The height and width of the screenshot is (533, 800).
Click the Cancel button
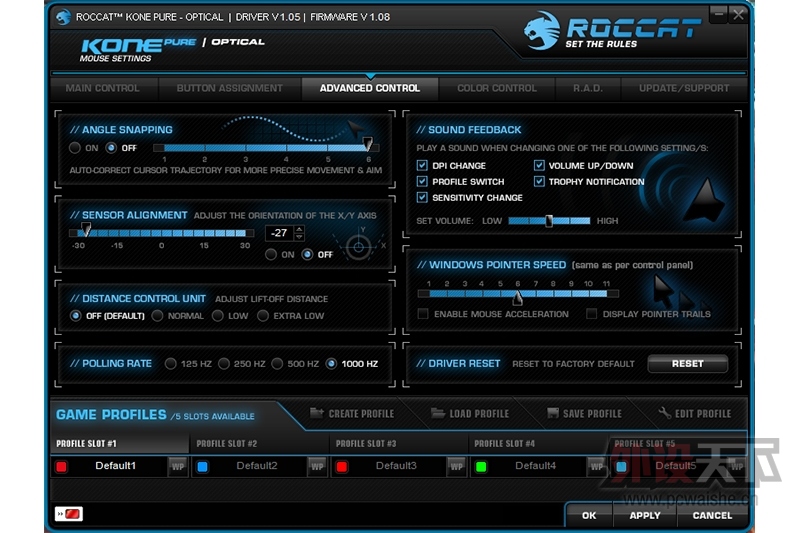tap(712, 515)
